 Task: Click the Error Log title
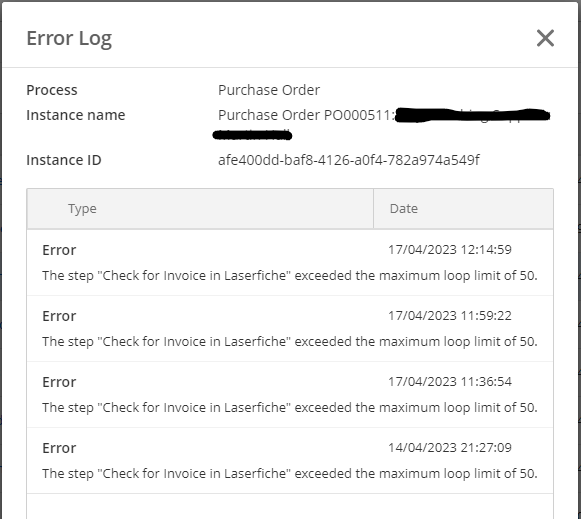click(x=69, y=39)
